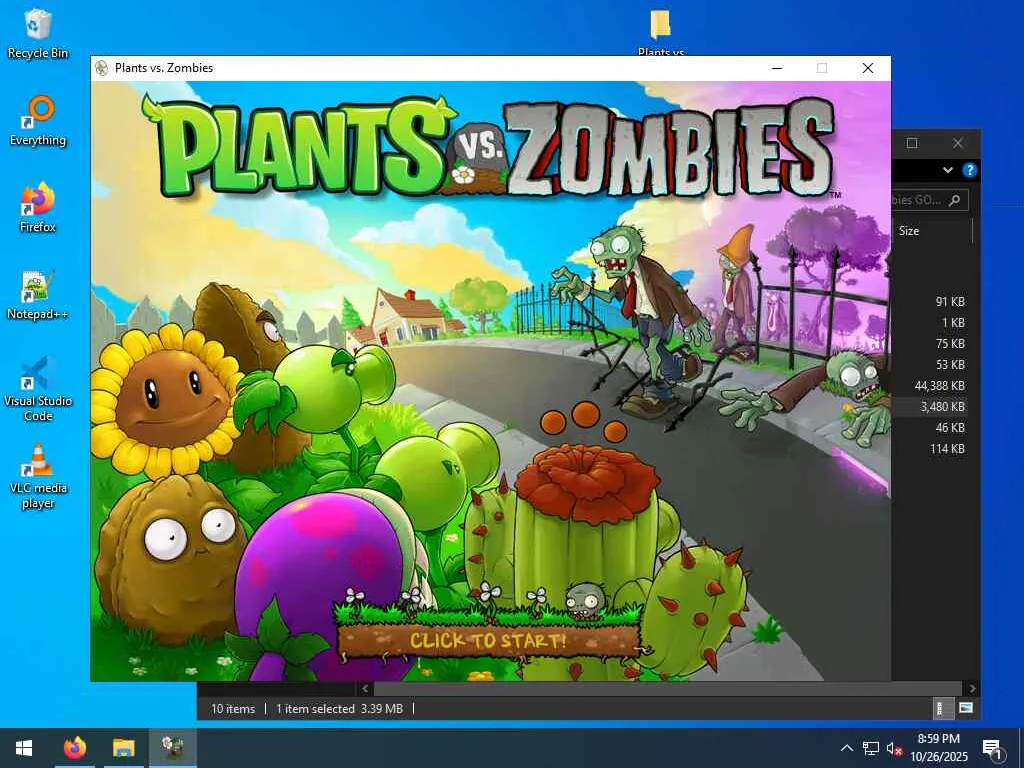Open the network status tray icon
The height and width of the screenshot is (768, 1024).
pyautogui.click(x=871, y=748)
